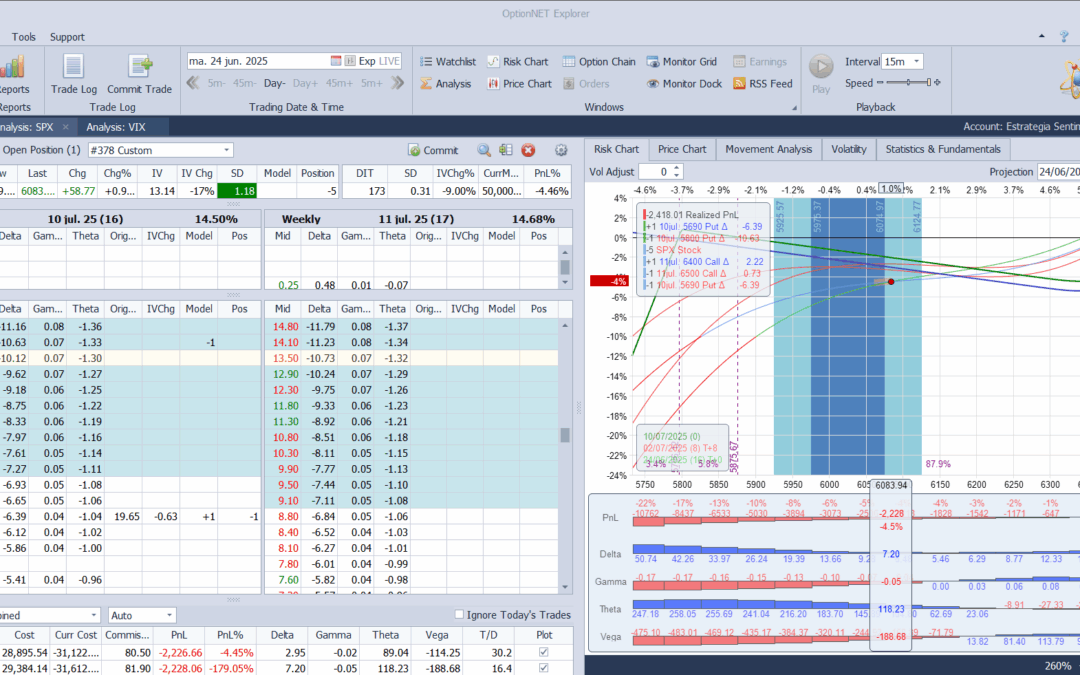Open the position settings gear icon

click(x=561, y=150)
